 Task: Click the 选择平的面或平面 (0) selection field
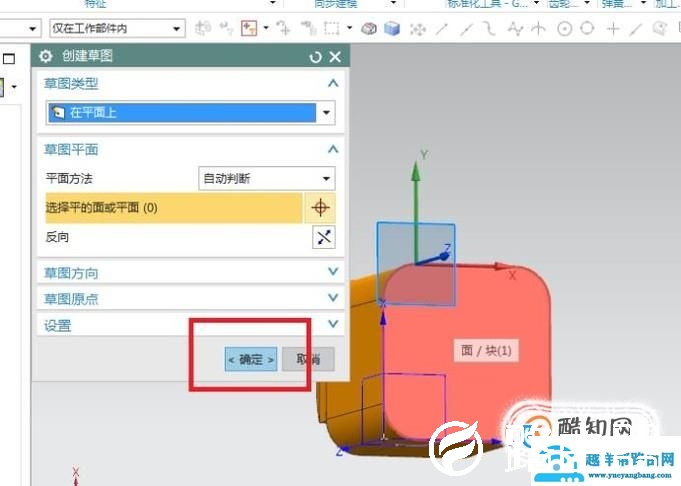click(x=174, y=208)
